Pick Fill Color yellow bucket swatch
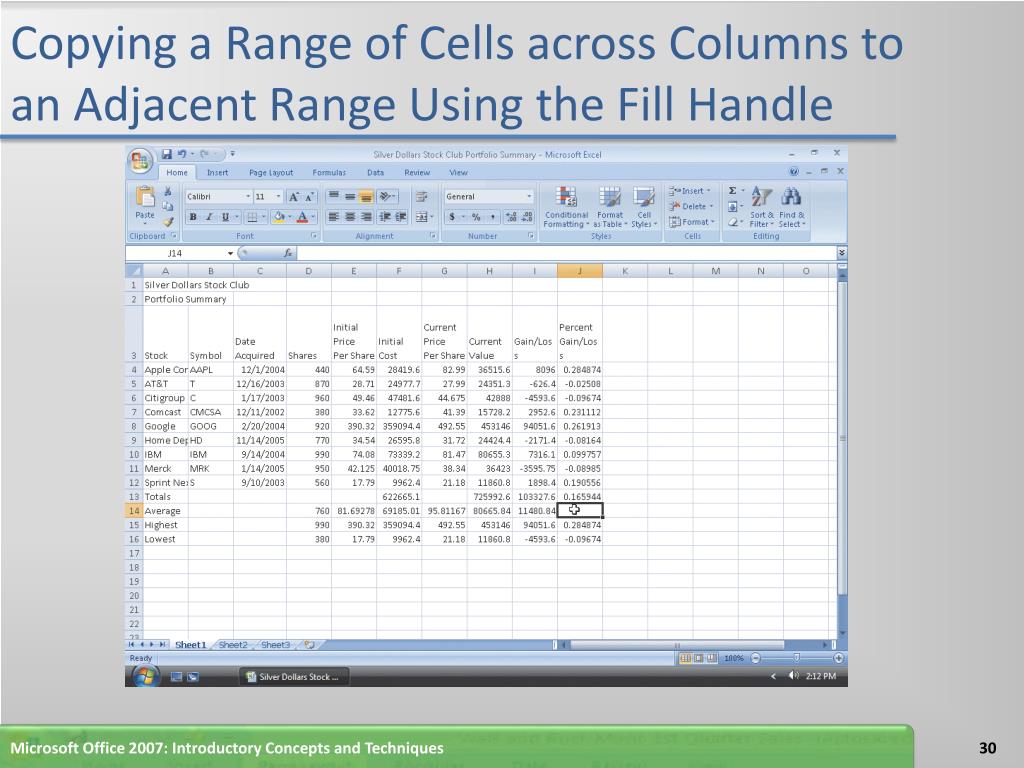Image resolution: width=1024 pixels, height=768 pixels. tap(278, 217)
